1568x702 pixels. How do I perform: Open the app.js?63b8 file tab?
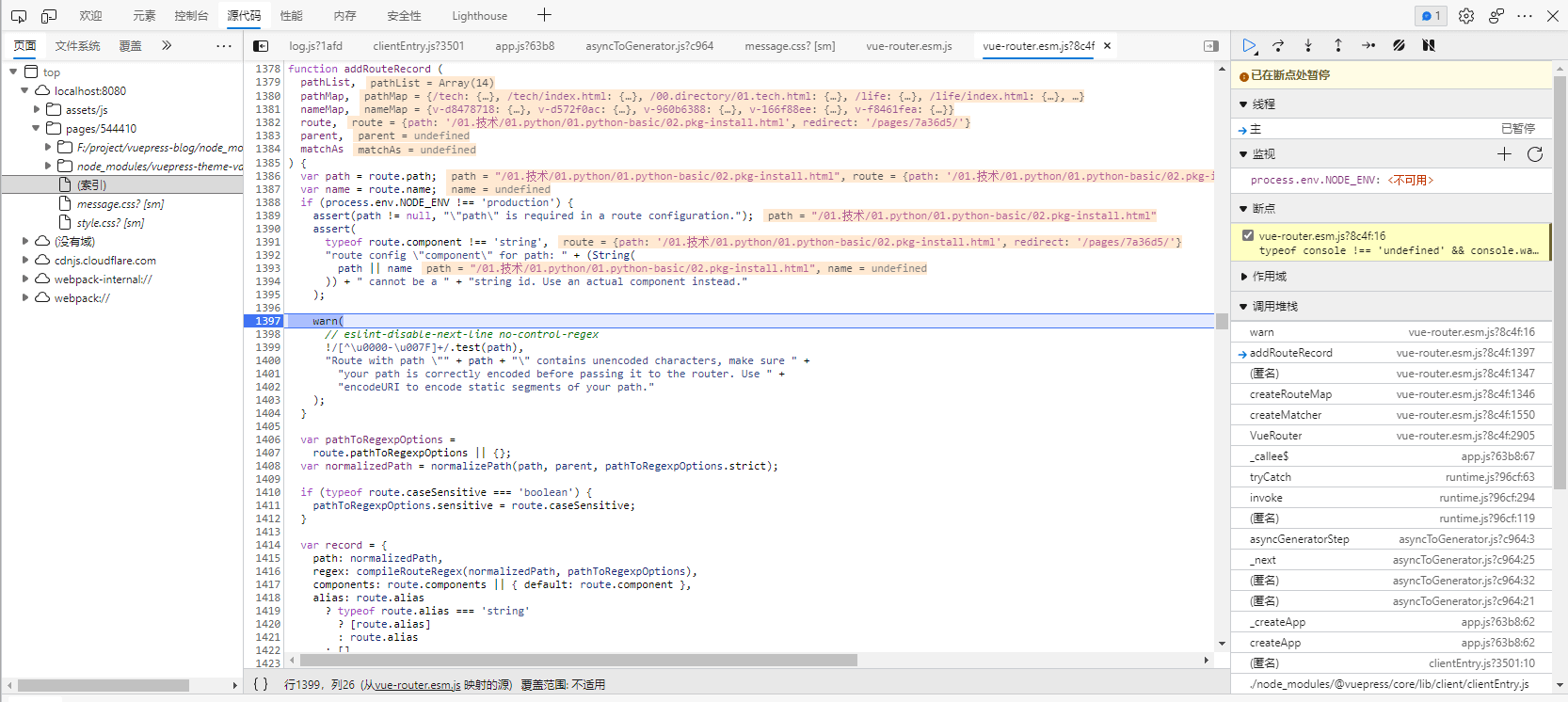pyautogui.click(x=524, y=46)
